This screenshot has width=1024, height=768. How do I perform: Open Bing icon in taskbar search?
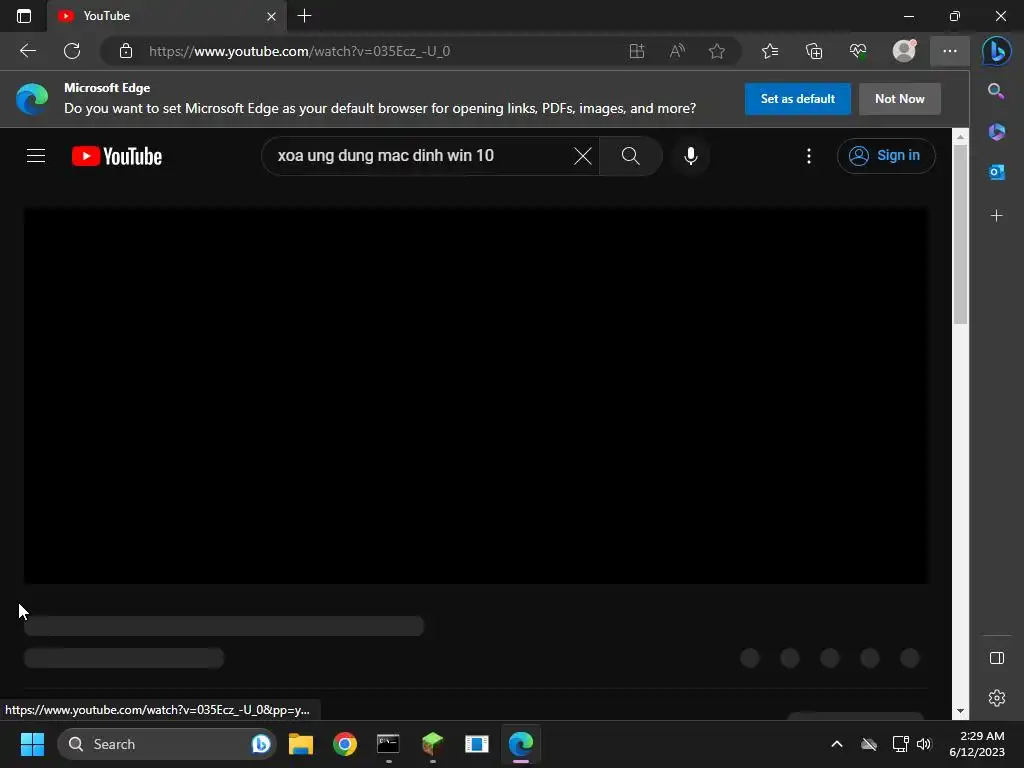pos(261,744)
